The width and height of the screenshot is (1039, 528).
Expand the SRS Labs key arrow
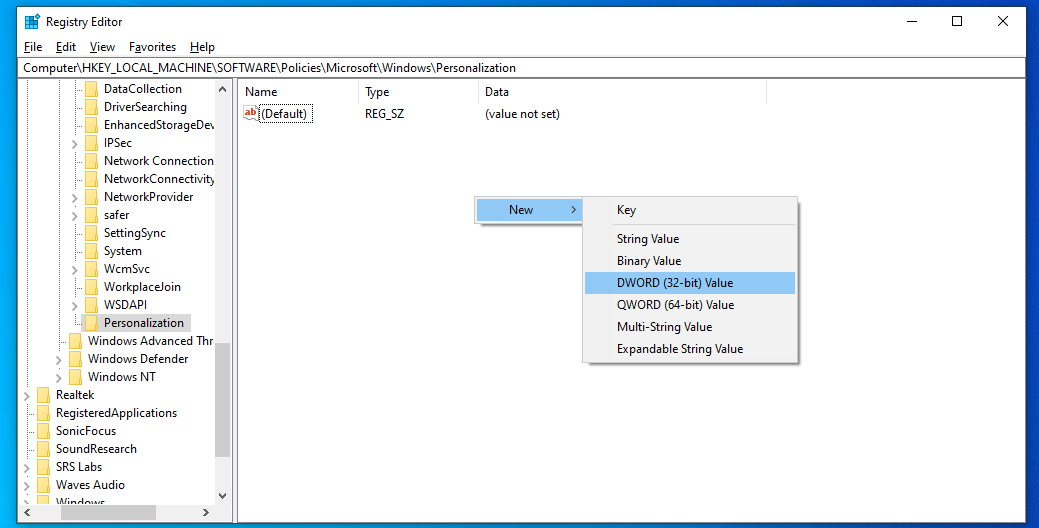[27, 467]
